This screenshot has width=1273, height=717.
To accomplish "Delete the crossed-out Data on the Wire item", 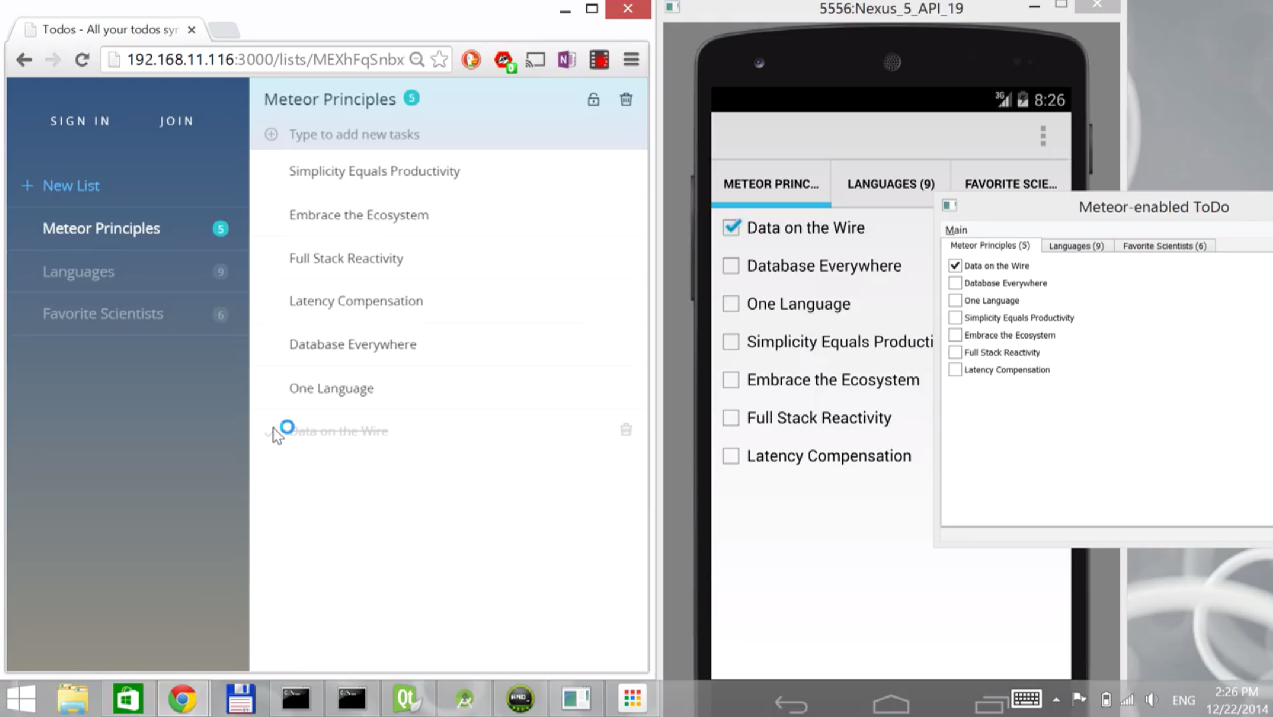I will (626, 430).
